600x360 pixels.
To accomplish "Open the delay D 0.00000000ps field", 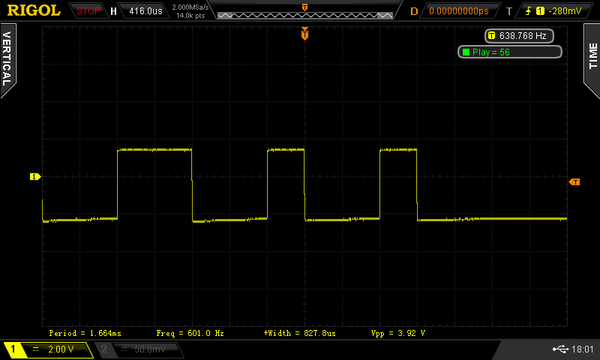I will coord(459,11).
